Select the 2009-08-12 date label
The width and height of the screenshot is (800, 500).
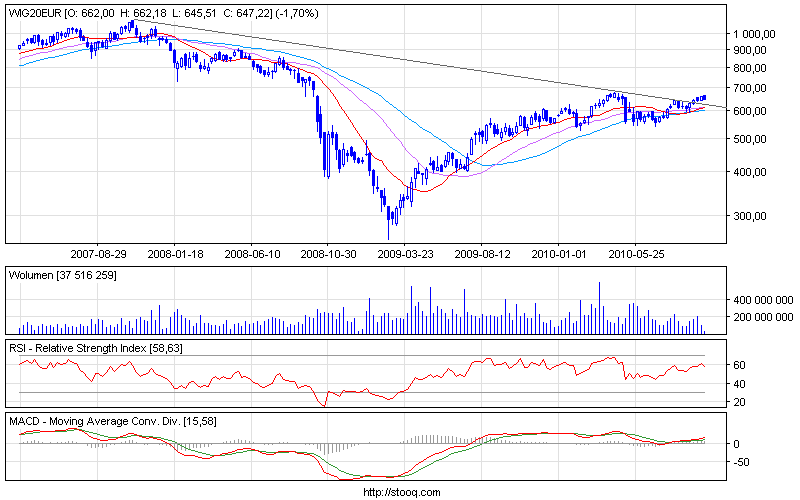[482, 254]
